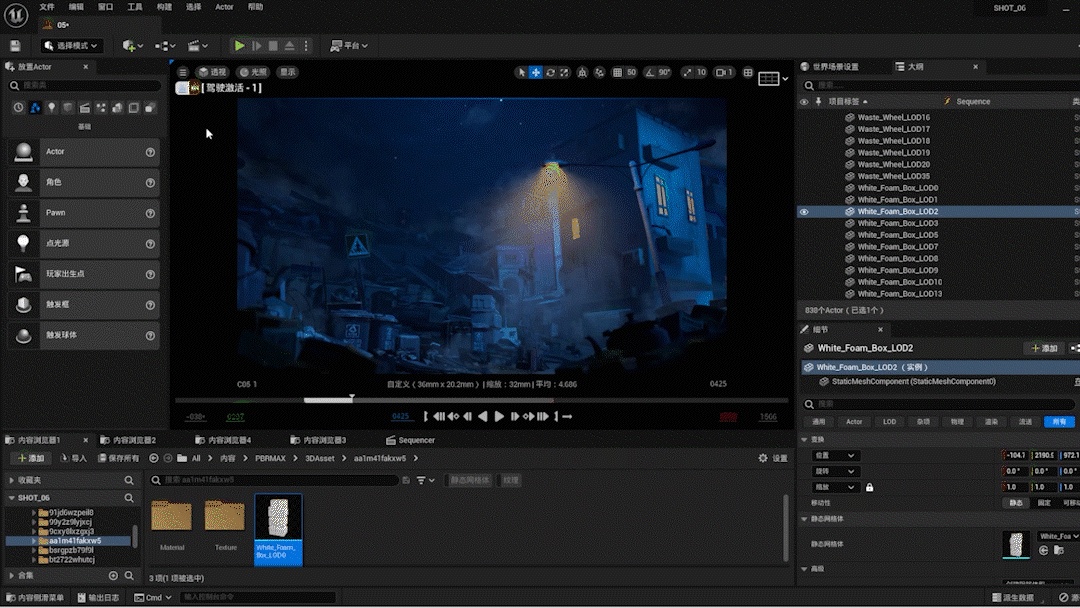Open the 工具 menu

coord(135,7)
